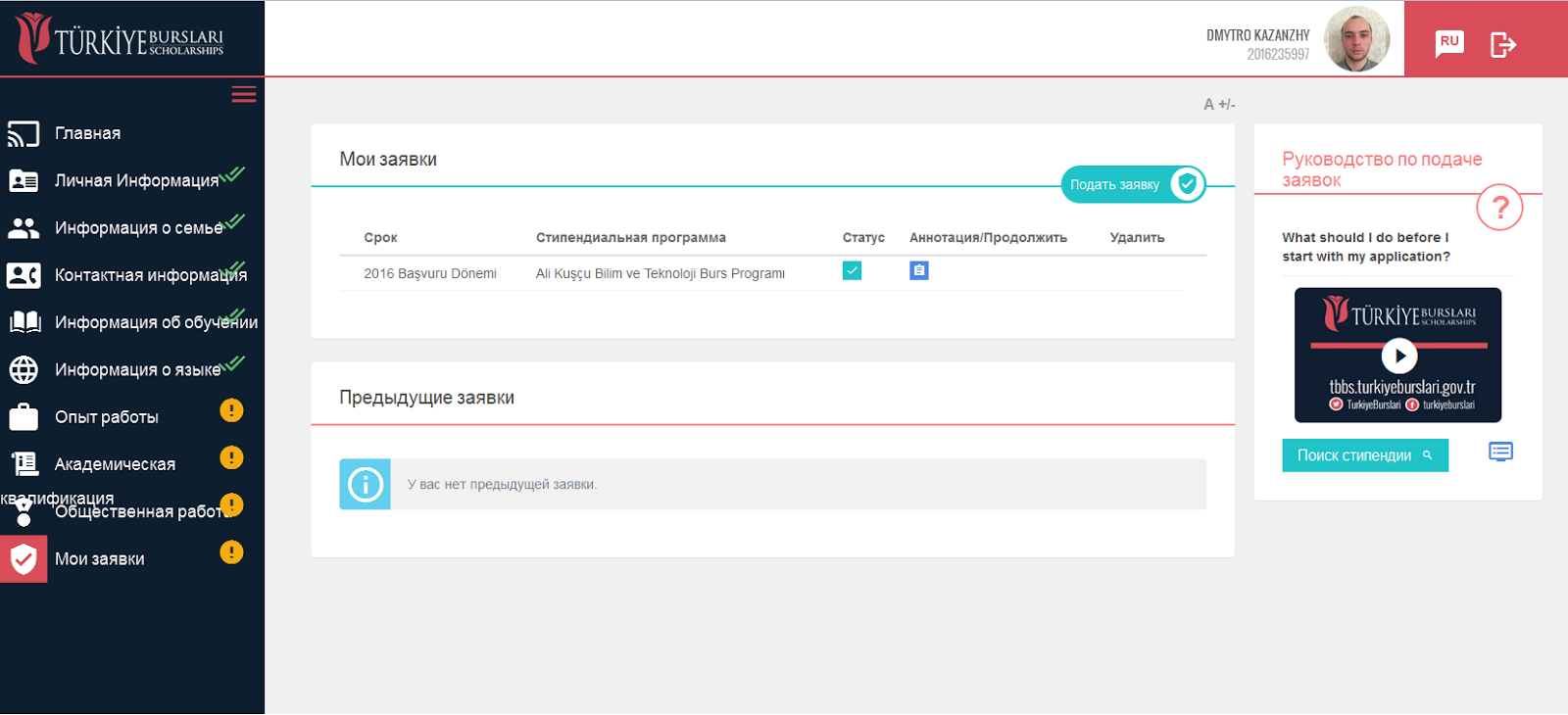Open Личная Информация menu item
1568x715 pixels.
pyautogui.click(x=137, y=180)
